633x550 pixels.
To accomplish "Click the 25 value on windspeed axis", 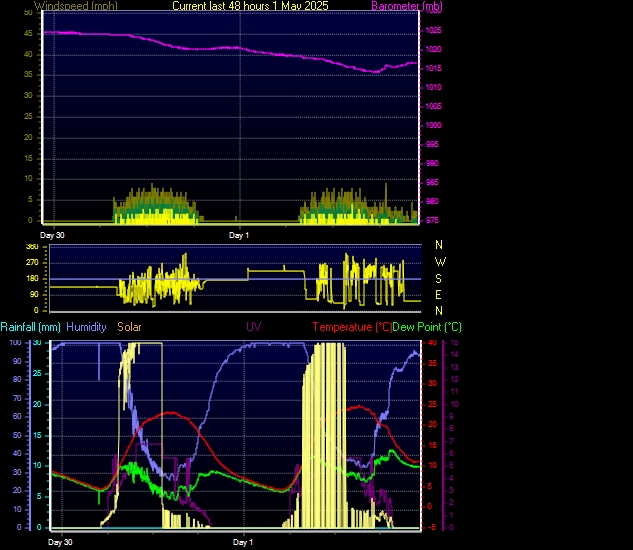I will [x=28, y=116].
